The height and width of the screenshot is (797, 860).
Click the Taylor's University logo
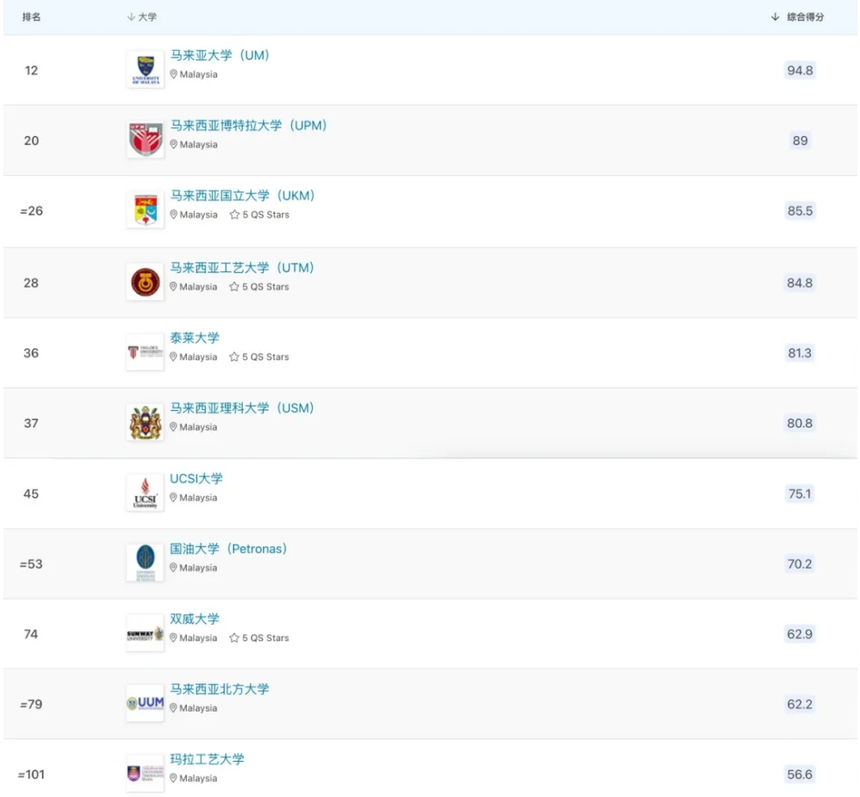[x=145, y=353]
